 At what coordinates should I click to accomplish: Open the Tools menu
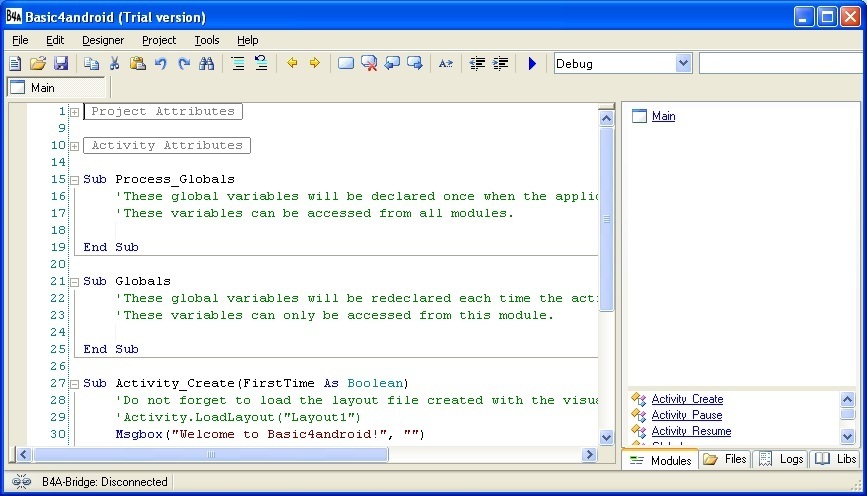207,40
